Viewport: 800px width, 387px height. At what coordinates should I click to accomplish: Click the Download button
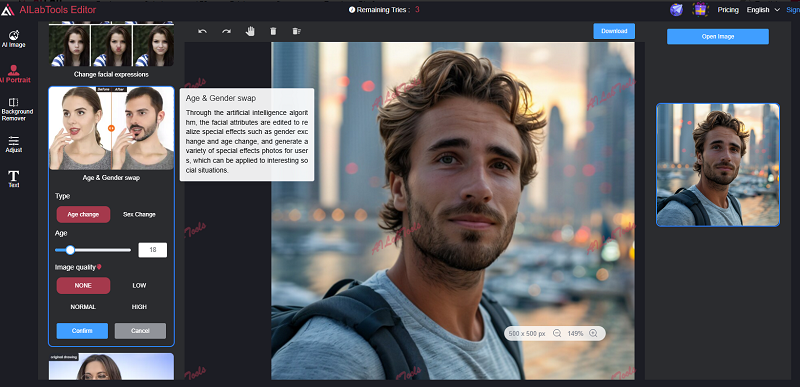point(614,31)
